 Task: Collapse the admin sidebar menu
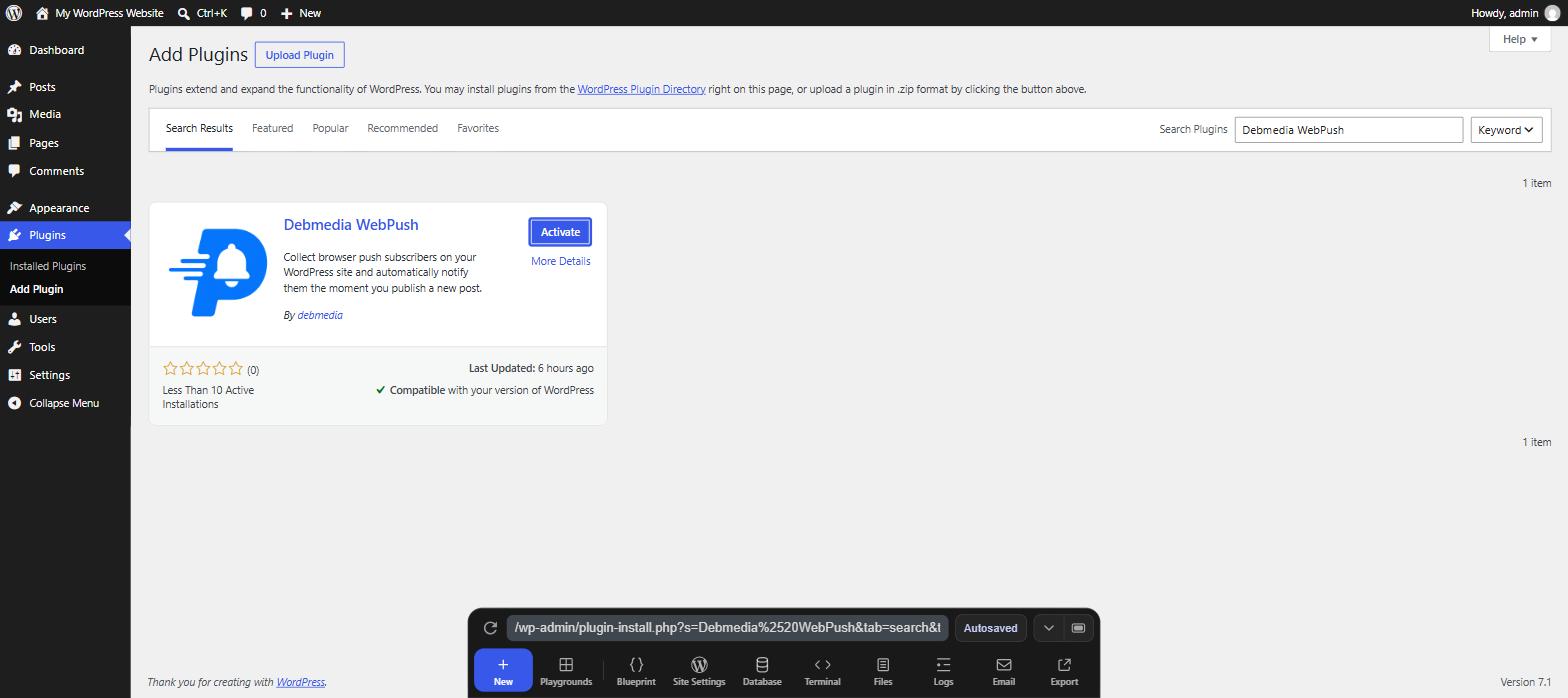[x=65, y=403]
